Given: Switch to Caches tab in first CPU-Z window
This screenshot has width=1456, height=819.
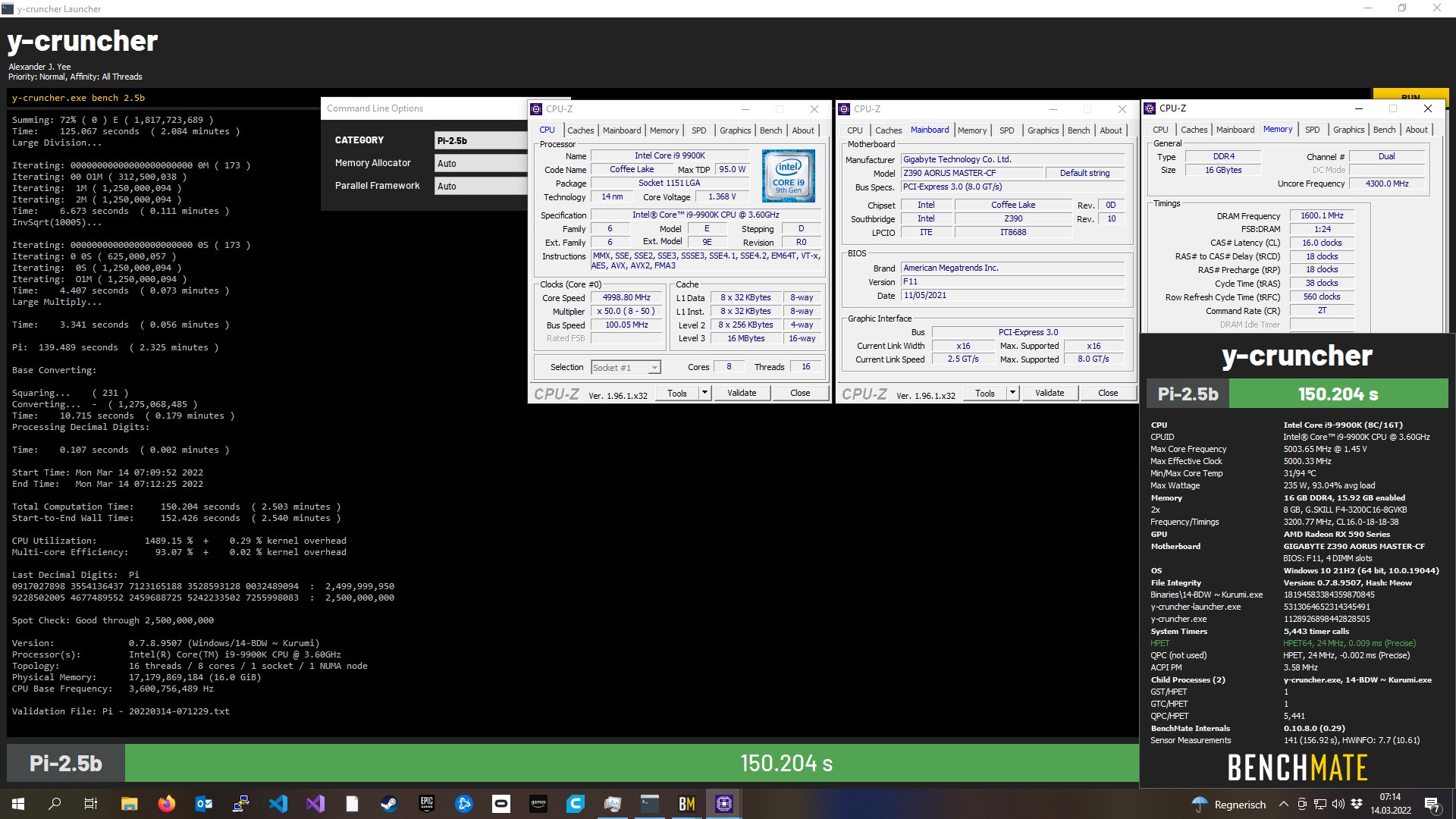Looking at the screenshot, I should (581, 130).
